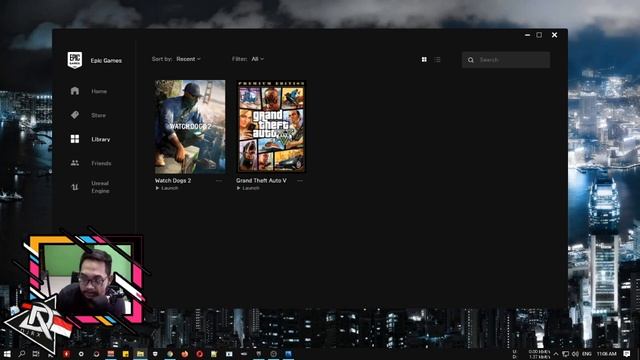Open the 11:06 AM clock
640x360 pixels.
(x=607, y=354)
